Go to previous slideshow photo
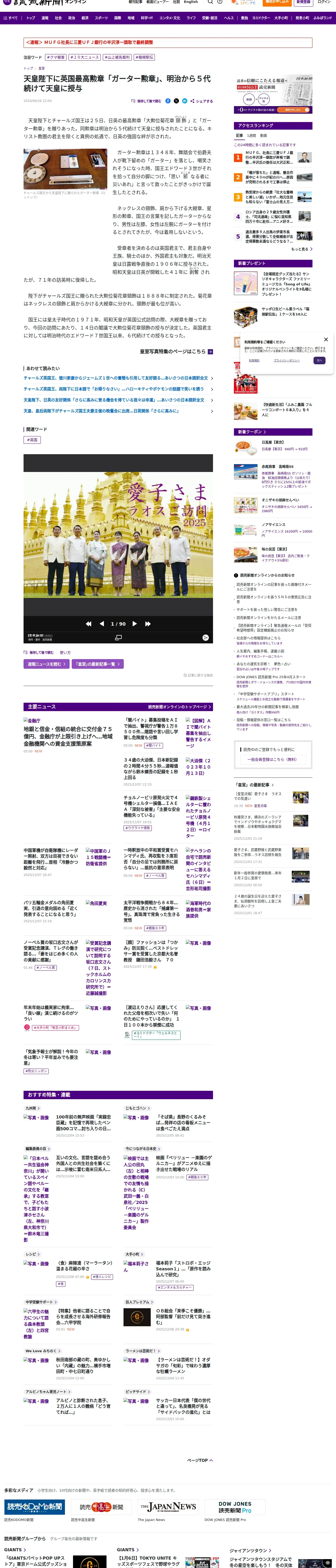336x1568 pixels. click(x=102, y=624)
